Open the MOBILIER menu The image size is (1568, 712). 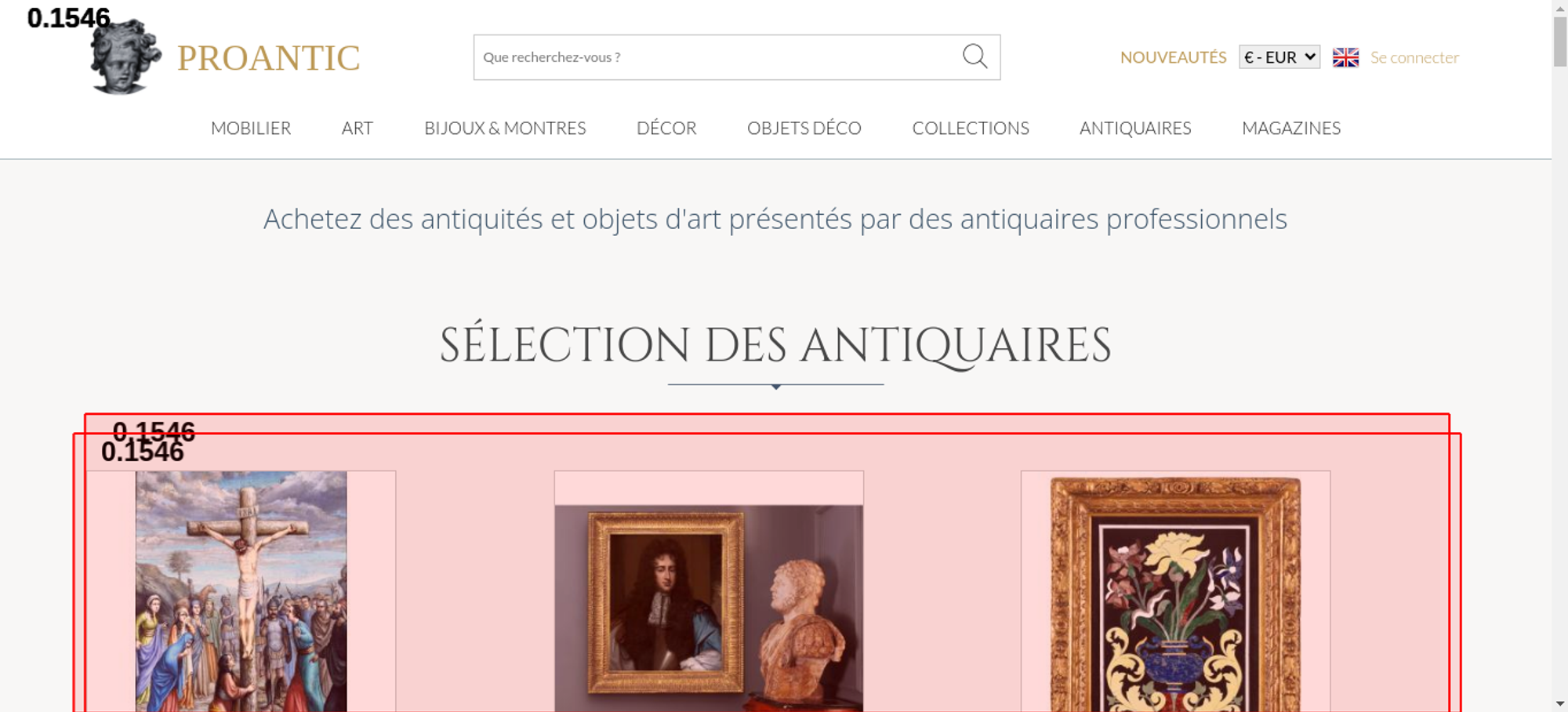[251, 128]
